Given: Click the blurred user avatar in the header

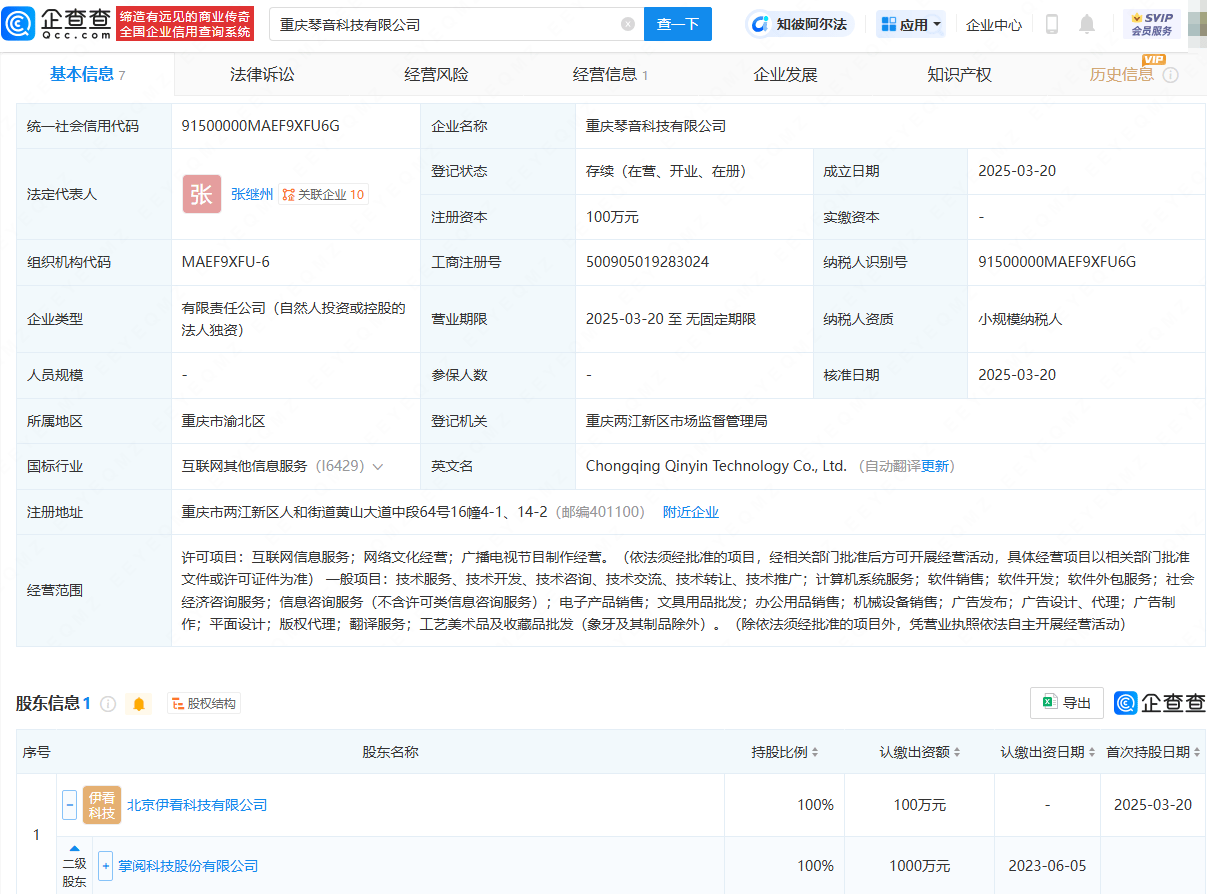Looking at the screenshot, I should (1197, 24).
